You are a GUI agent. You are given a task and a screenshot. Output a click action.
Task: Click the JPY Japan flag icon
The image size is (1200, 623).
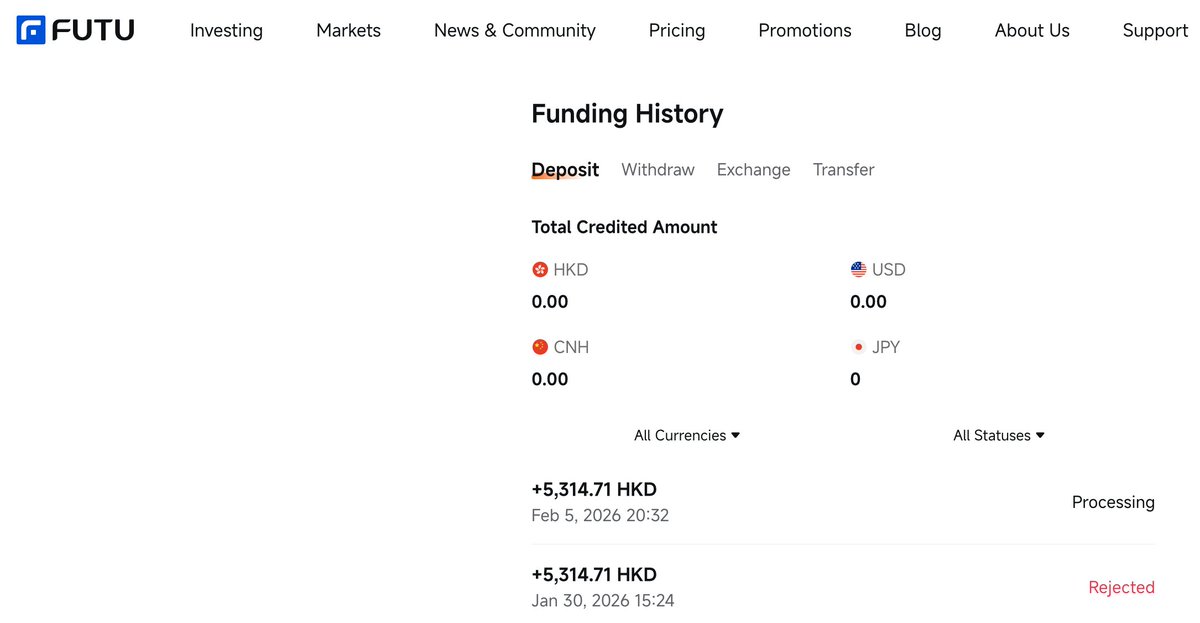coord(858,347)
